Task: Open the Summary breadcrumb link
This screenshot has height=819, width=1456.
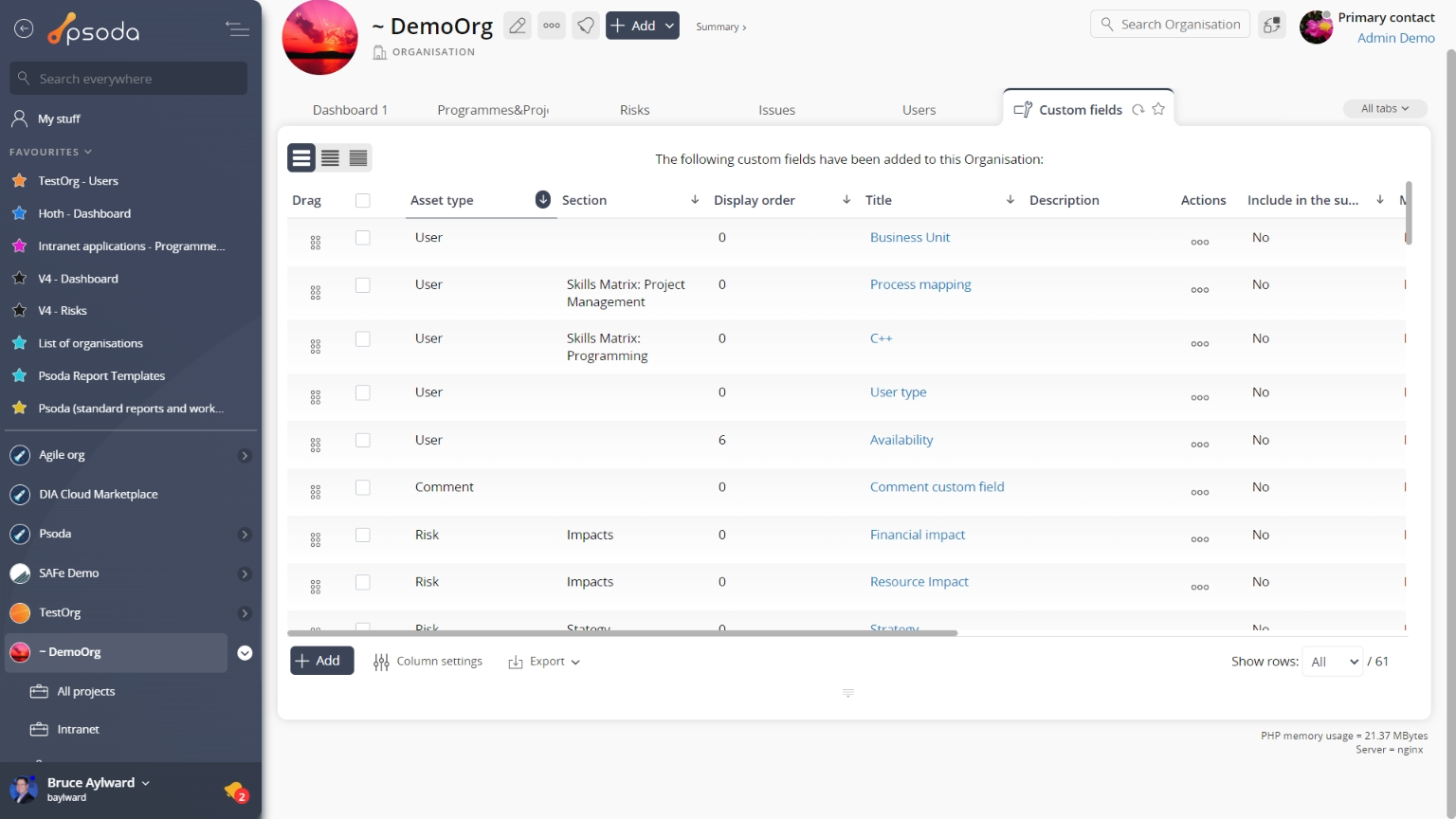Action: point(720,27)
